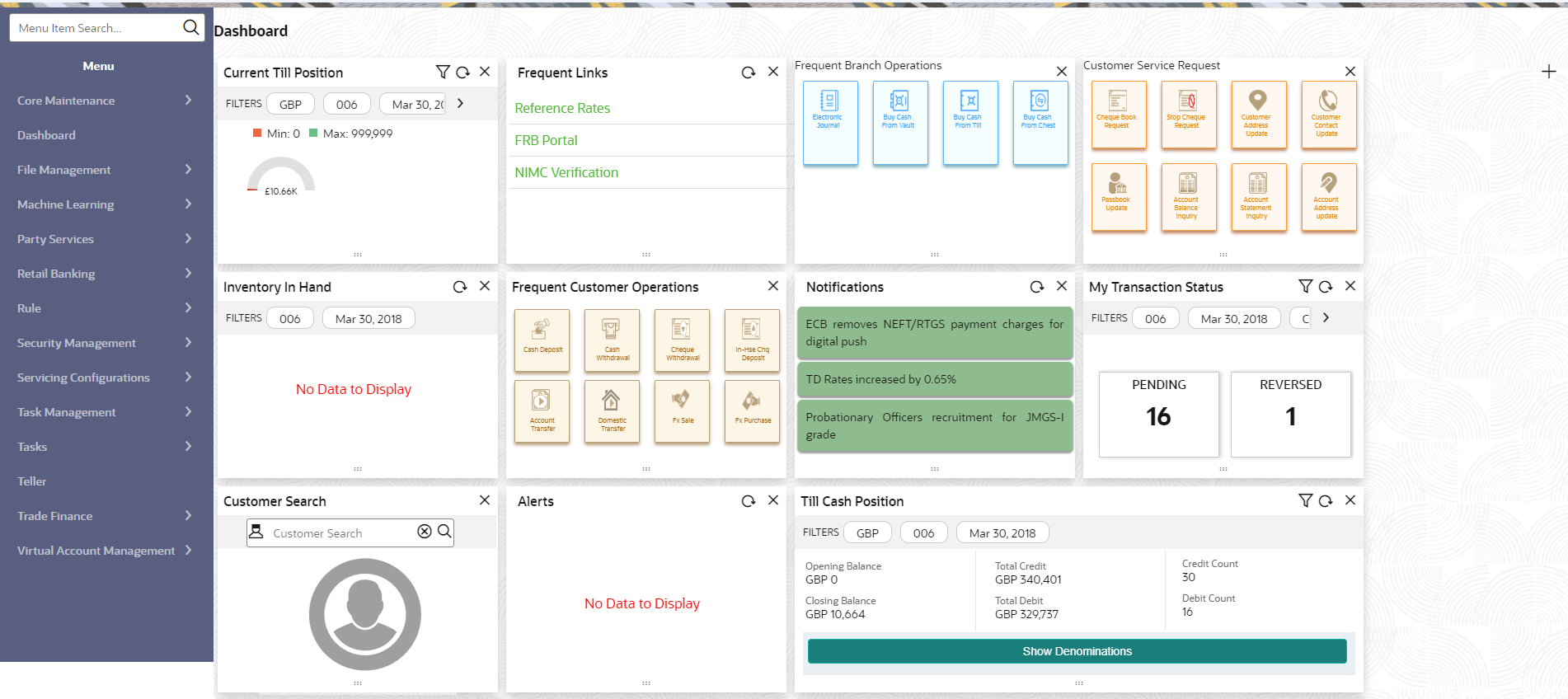
Task: Launch the Fx Sale operation
Action: (682, 411)
